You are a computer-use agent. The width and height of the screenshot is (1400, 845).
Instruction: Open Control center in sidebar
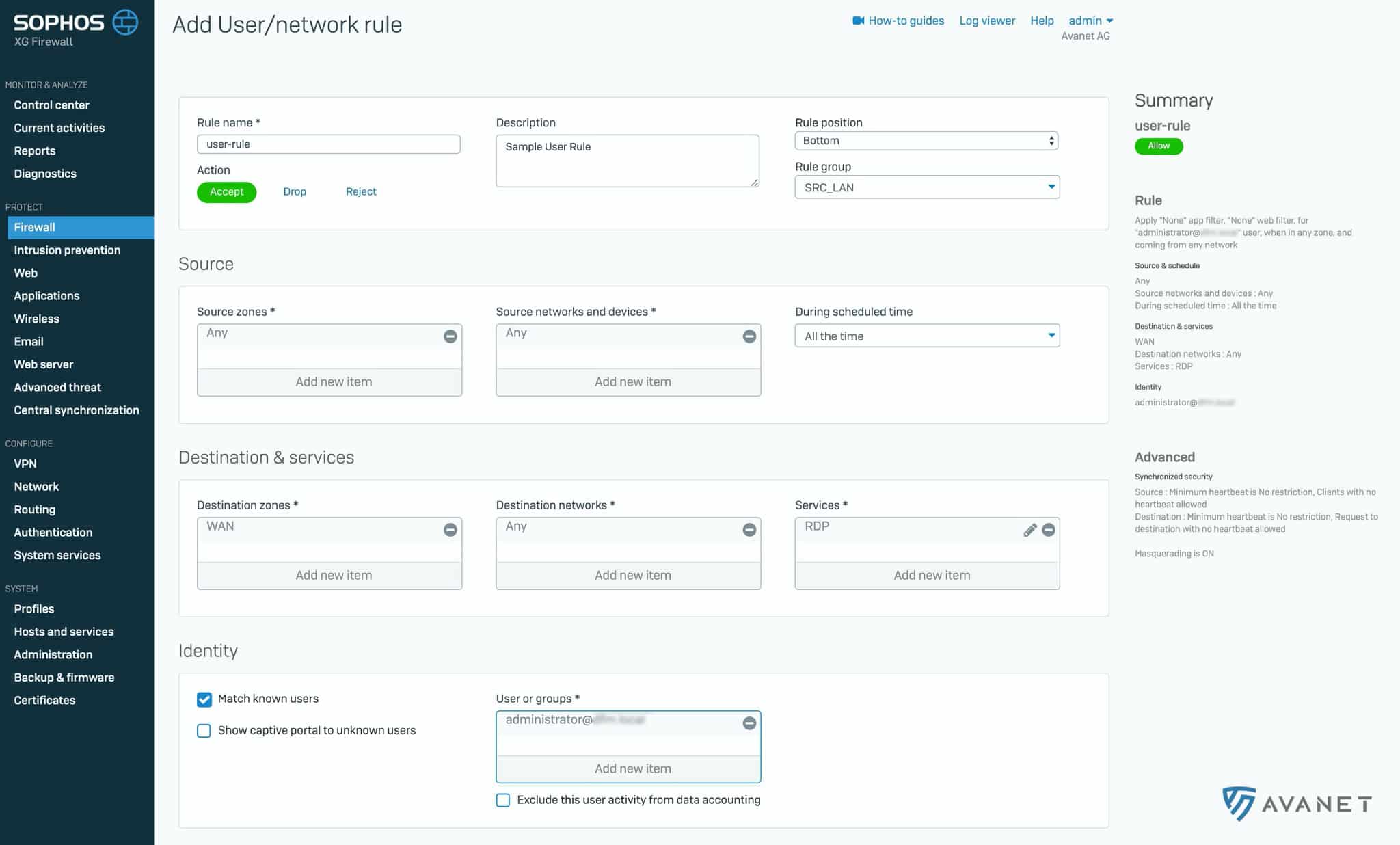tap(51, 105)
